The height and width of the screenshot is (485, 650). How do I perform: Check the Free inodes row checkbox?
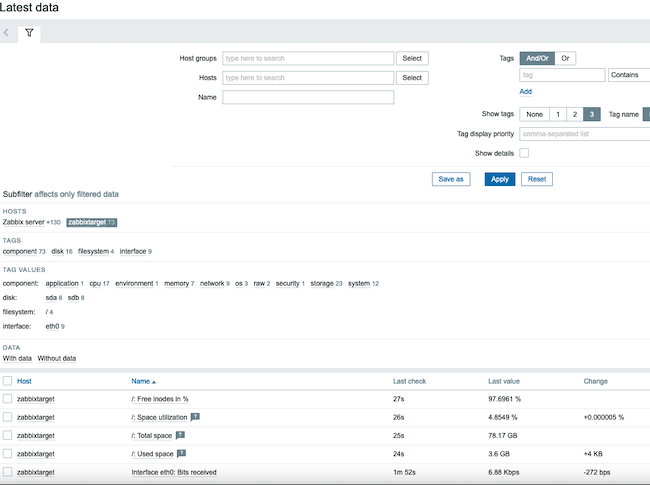click(x=8, y=399)
